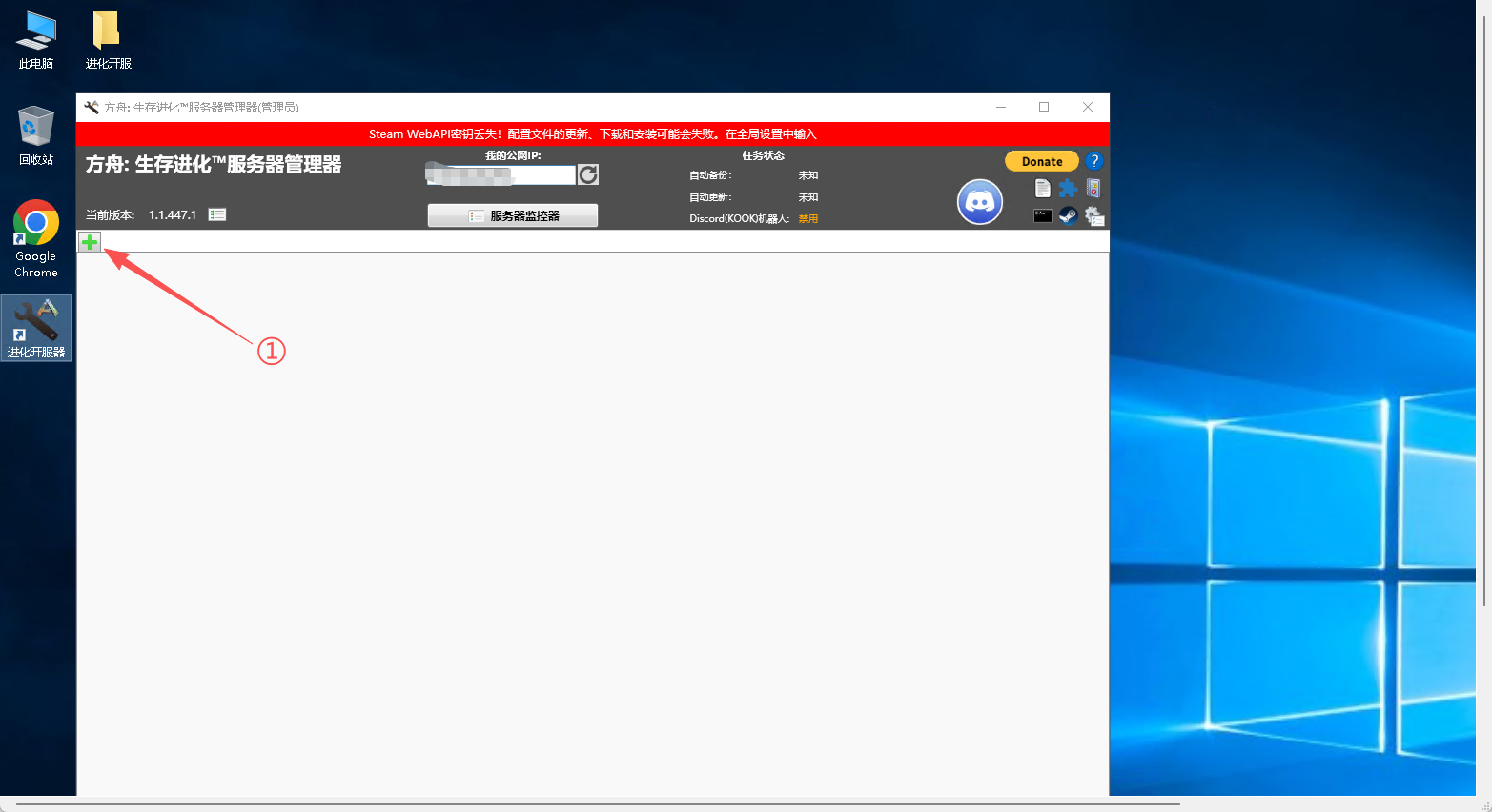Click the public IP address field
The height and width of the screenshot is (812, 1492).
coord(501,174)
